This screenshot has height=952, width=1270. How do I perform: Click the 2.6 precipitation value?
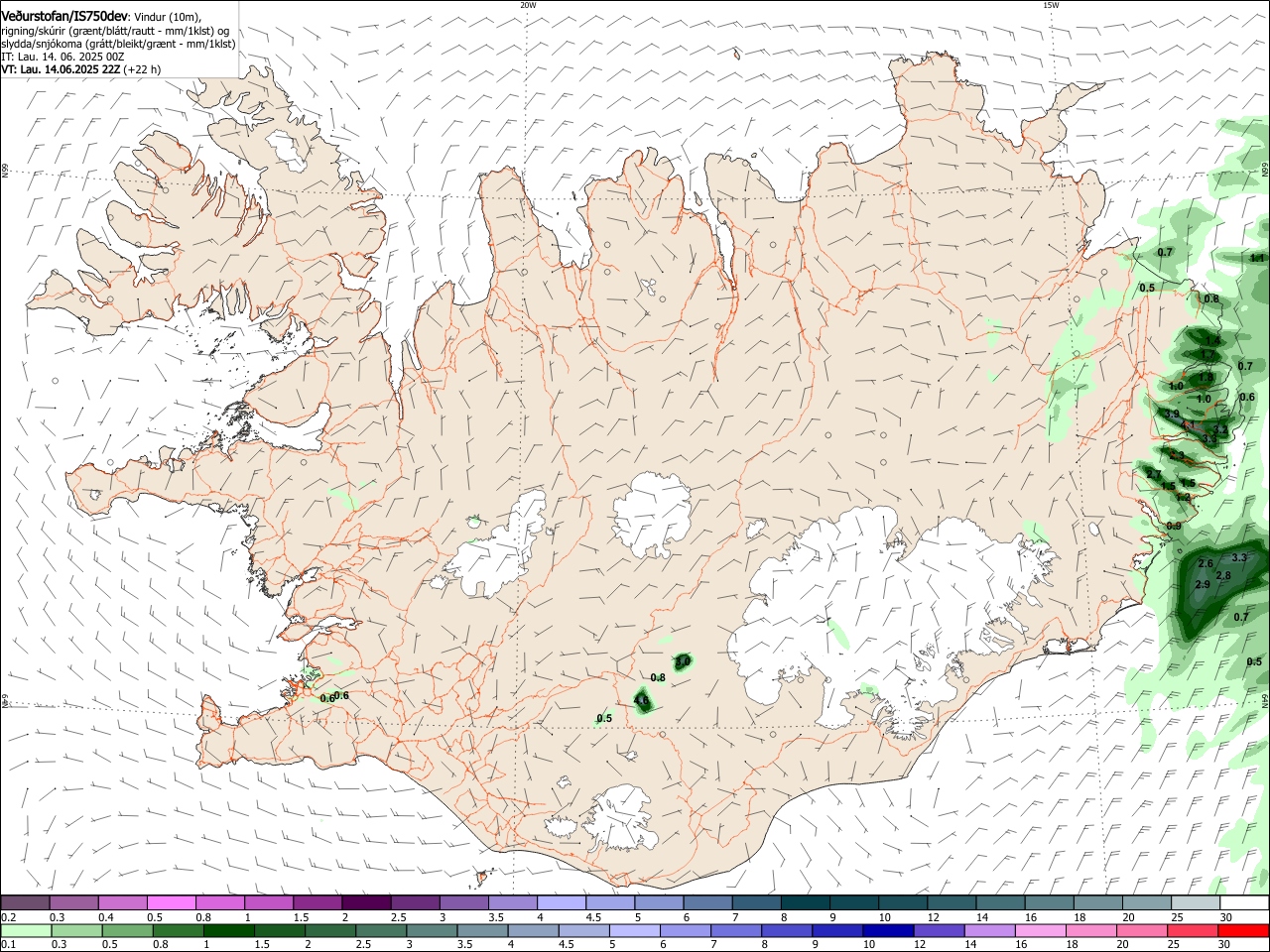point(1206,563)
